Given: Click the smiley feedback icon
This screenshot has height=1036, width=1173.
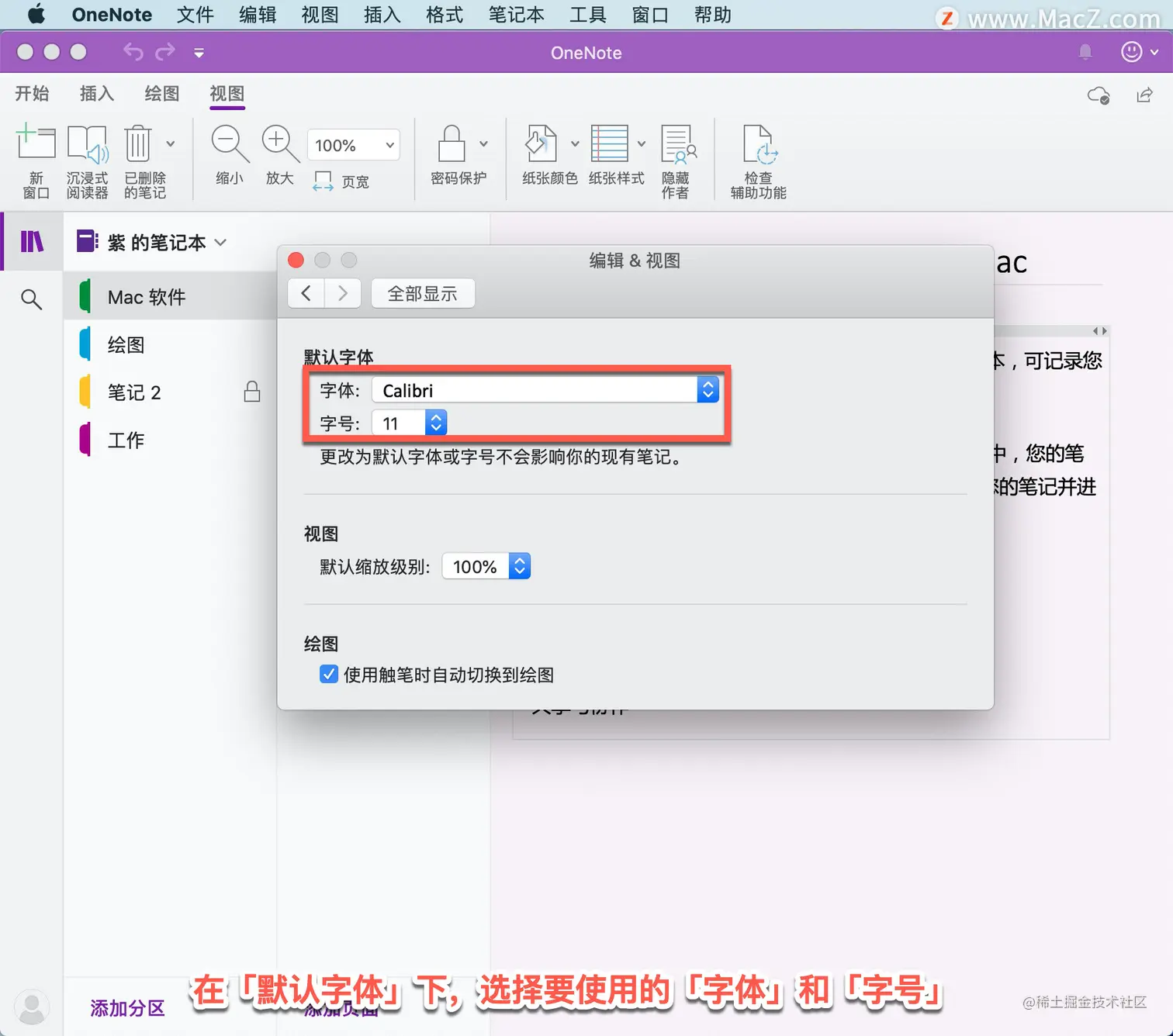Looking at the screenshot, I should click(1132, 52).
